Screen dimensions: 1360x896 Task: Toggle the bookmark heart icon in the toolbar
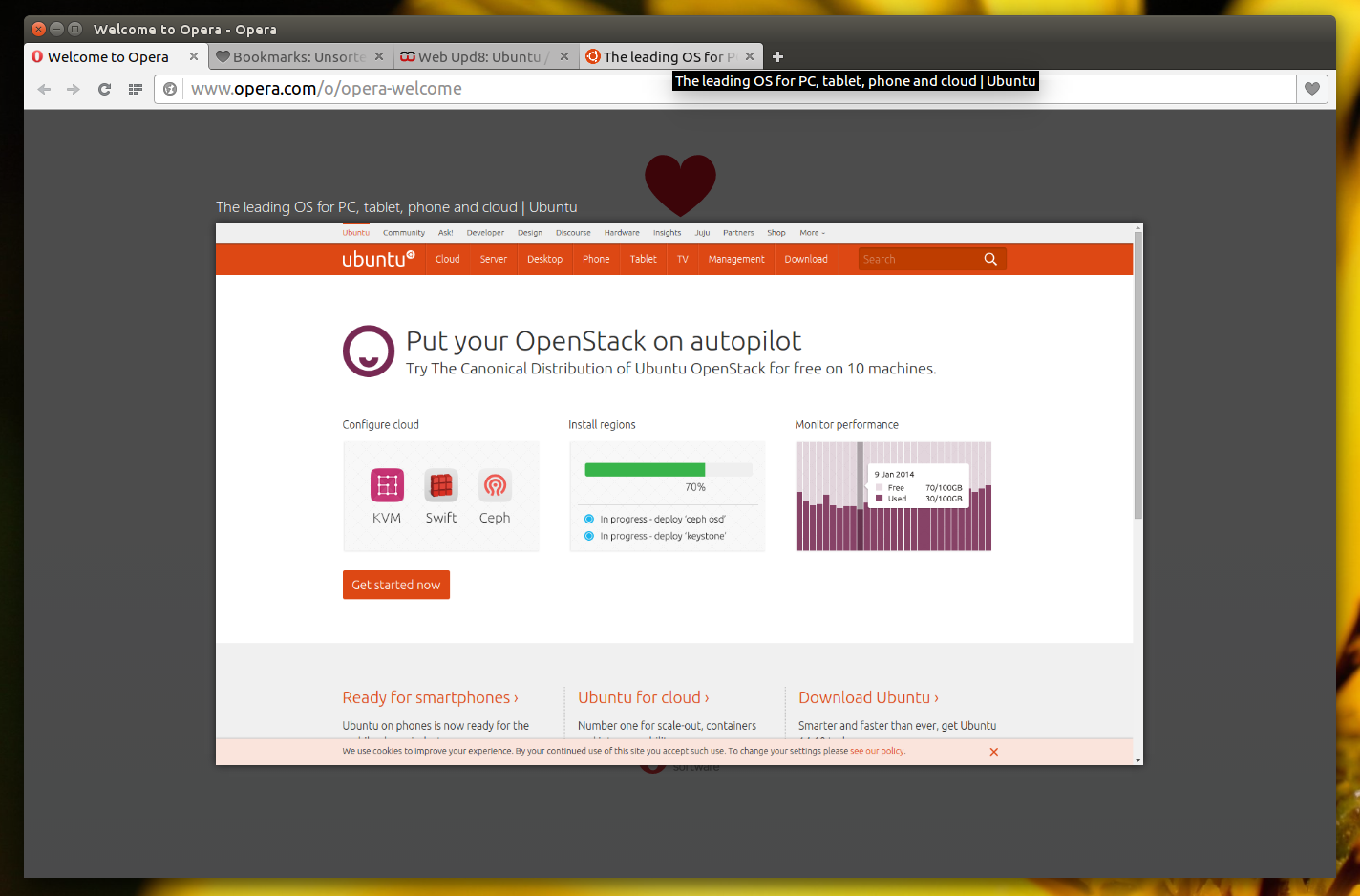point(1311,89)
